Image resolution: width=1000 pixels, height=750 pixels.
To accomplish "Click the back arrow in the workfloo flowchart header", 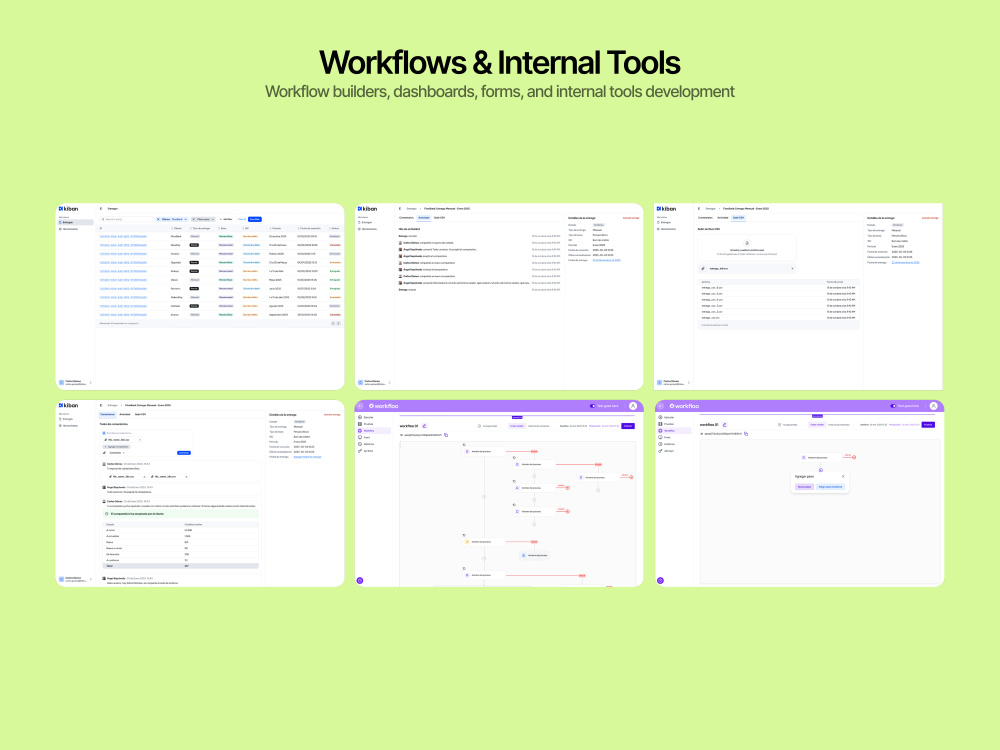I will pyautogui.click(x=360, y=406).
